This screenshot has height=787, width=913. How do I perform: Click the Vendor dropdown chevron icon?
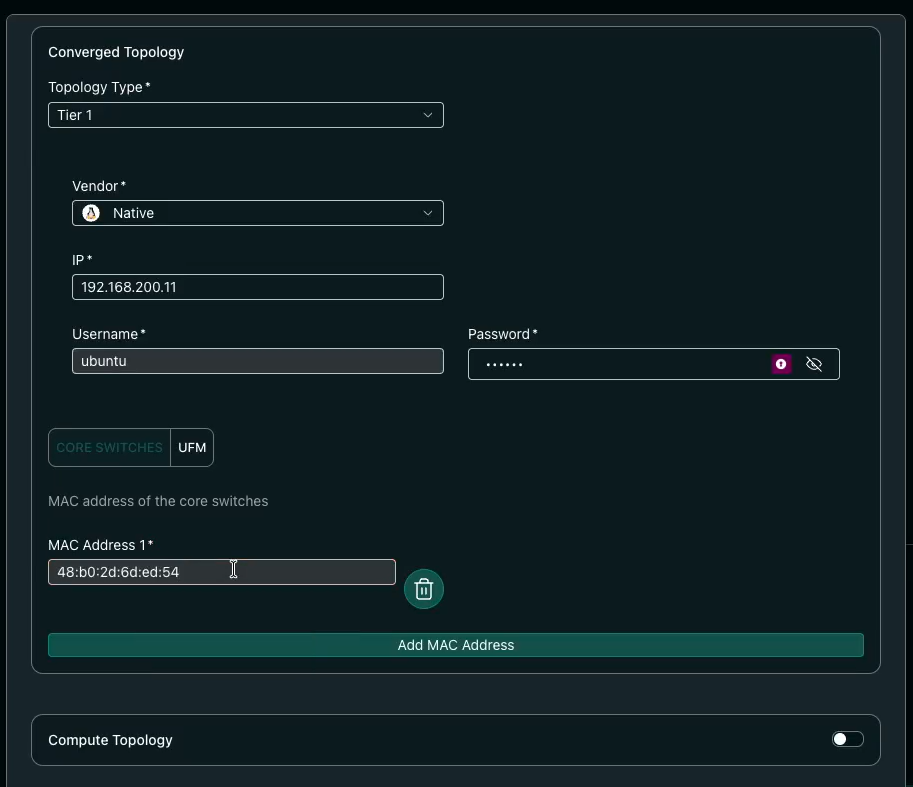tap(428, 213)
